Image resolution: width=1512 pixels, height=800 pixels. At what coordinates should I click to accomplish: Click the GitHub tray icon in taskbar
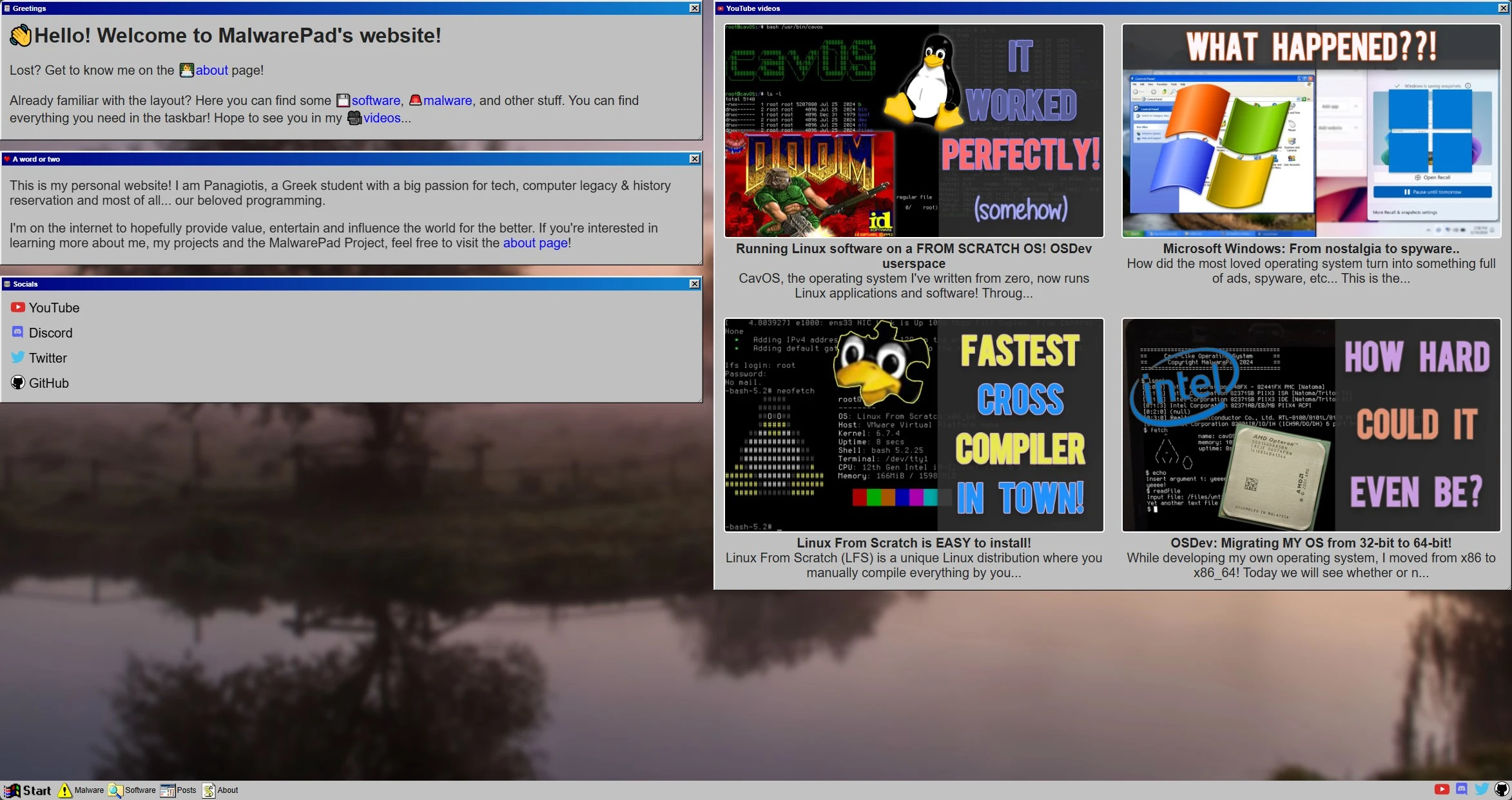[x=1502, y=789]
